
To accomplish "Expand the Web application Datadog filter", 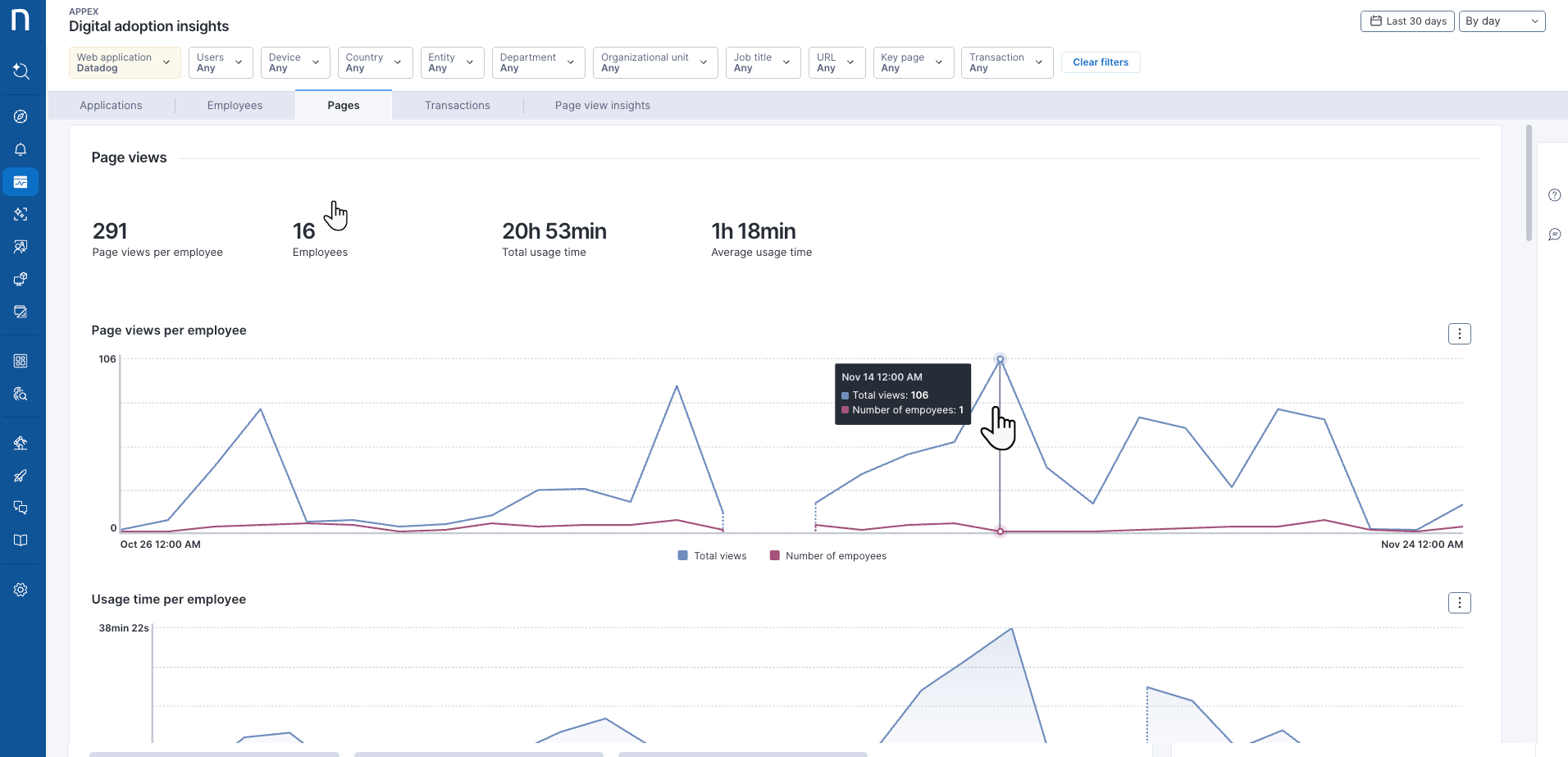I will pos(125,62).
